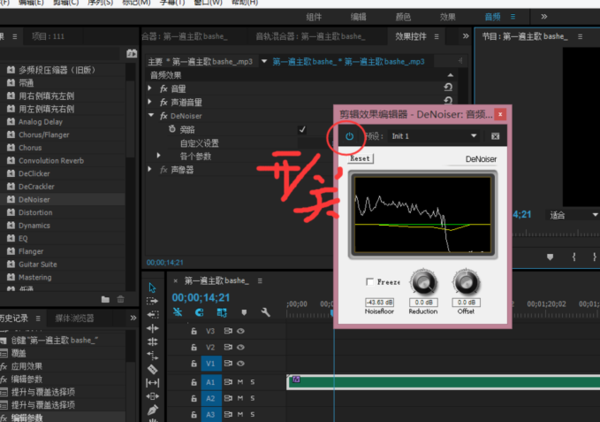This screenshot has width=600, height=422.
Task: Click delete trash icon in effects panel
Action: 121,299
